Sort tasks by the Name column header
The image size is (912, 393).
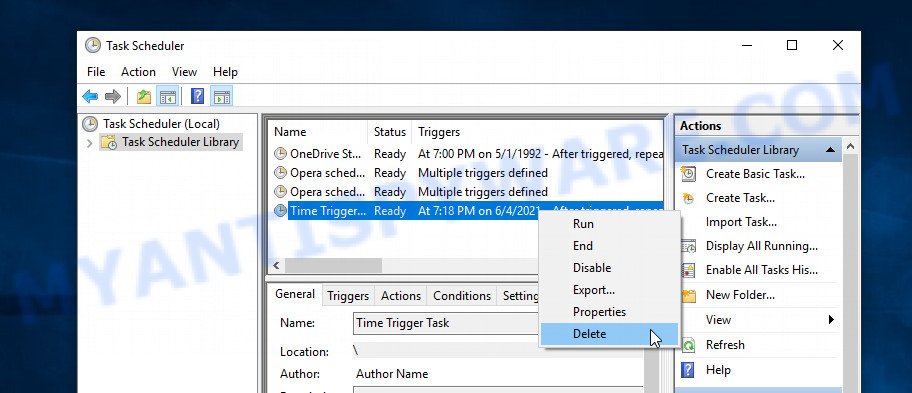click(318, 132)
